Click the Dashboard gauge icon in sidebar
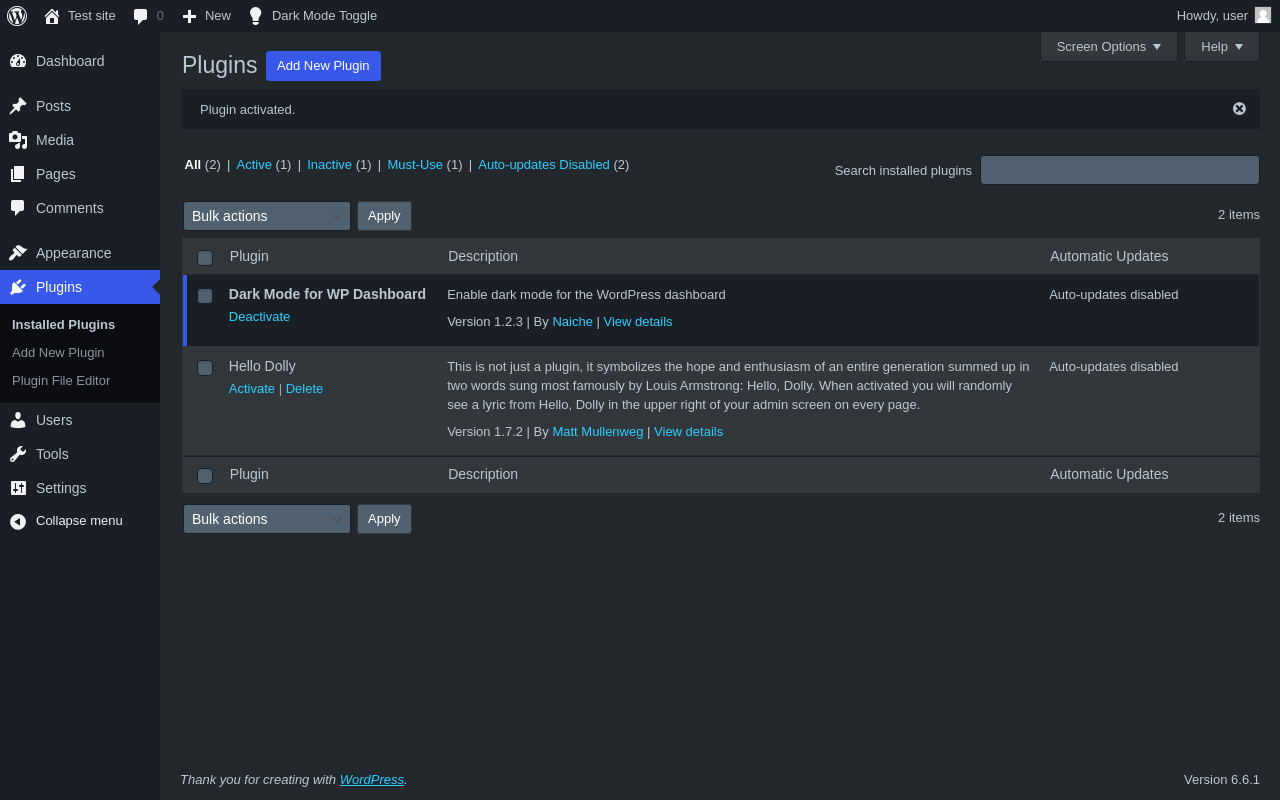 (x=18, y=61)
